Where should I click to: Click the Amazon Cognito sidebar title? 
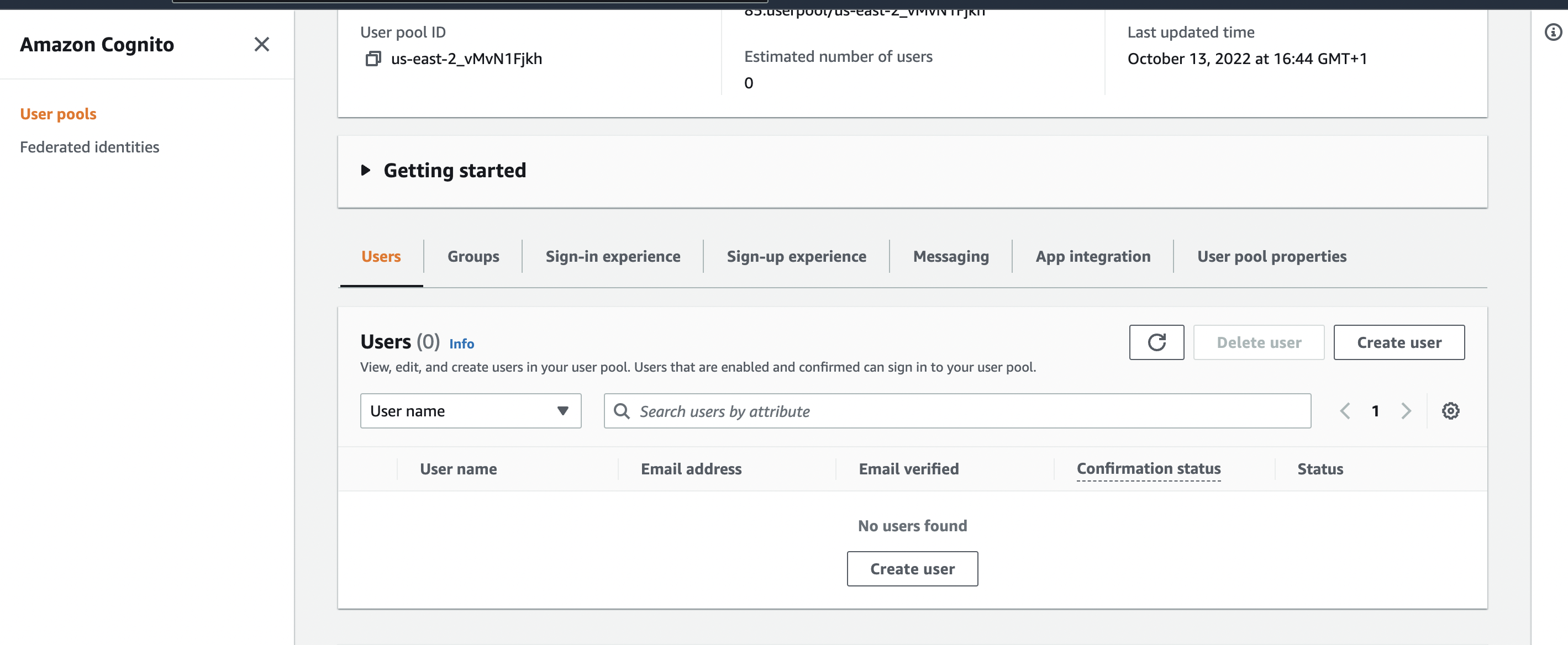97,44
